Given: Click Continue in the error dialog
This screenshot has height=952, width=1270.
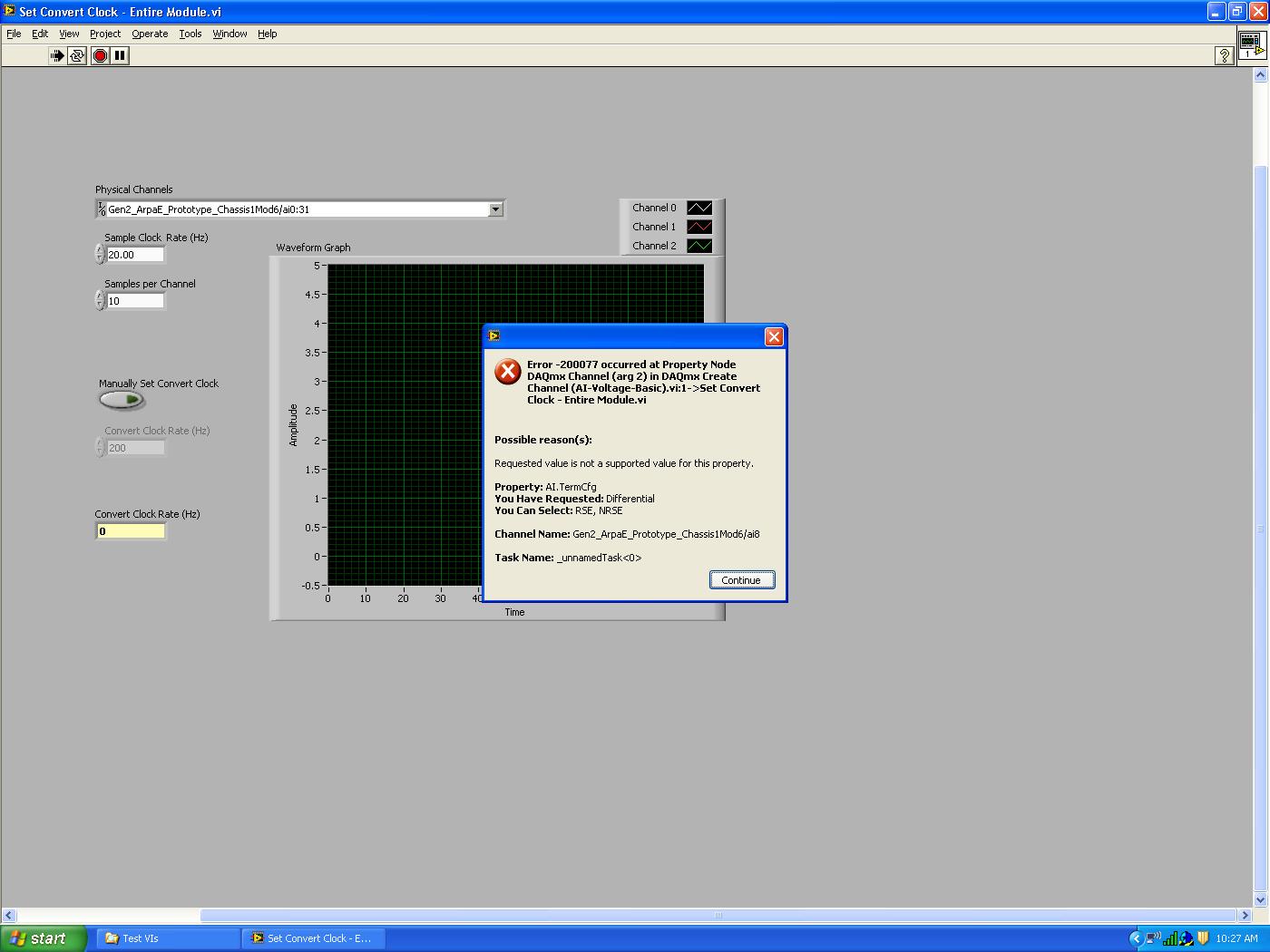Looking at the screenshot, I should 742,579.
